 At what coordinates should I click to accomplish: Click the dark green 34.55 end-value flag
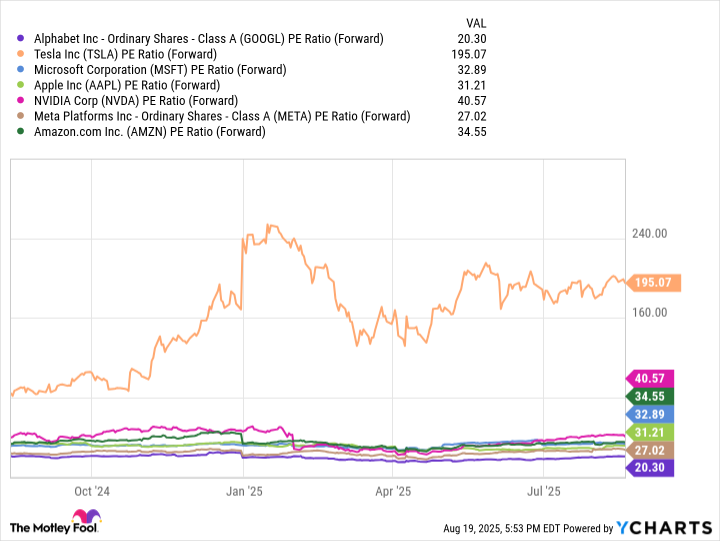click(649, 396)
